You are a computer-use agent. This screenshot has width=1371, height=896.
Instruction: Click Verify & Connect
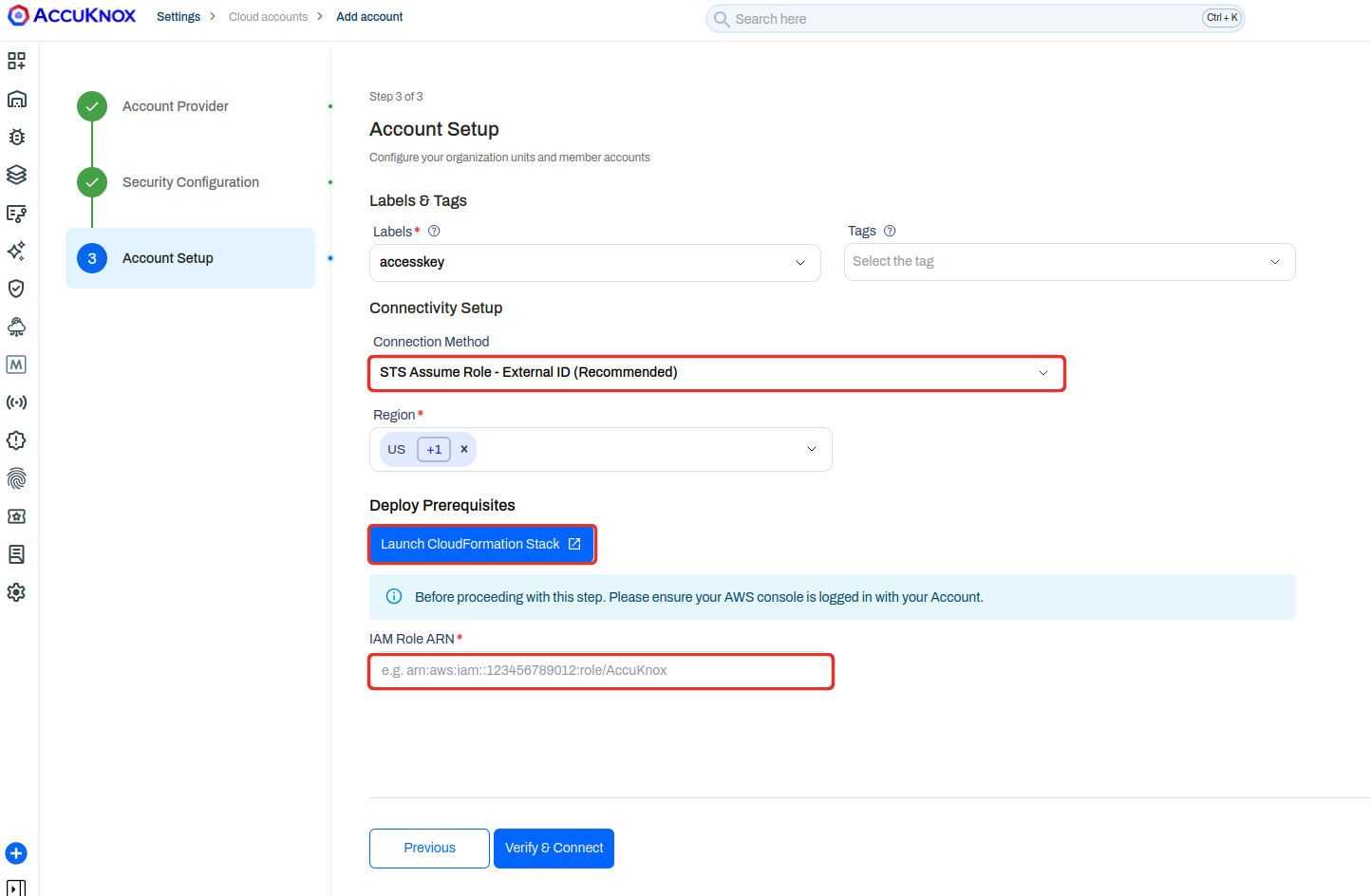click(554, 849)
